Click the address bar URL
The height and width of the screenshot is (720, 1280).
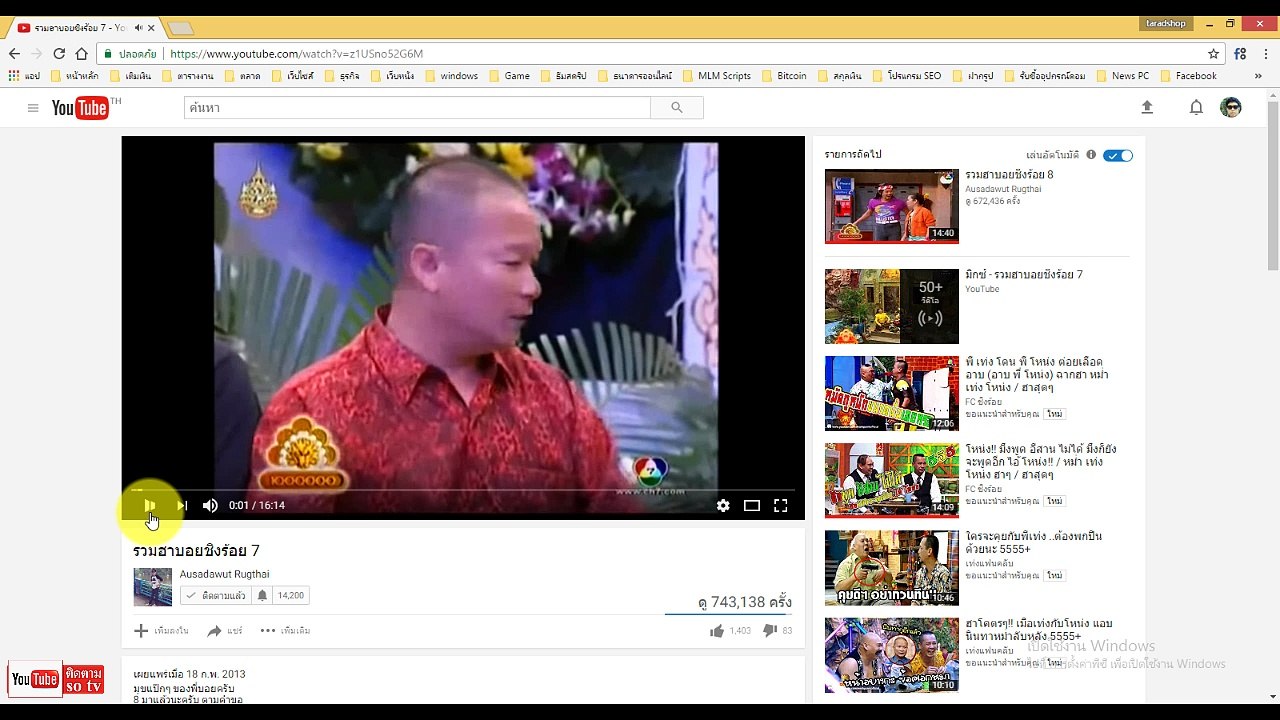[296, 54]
